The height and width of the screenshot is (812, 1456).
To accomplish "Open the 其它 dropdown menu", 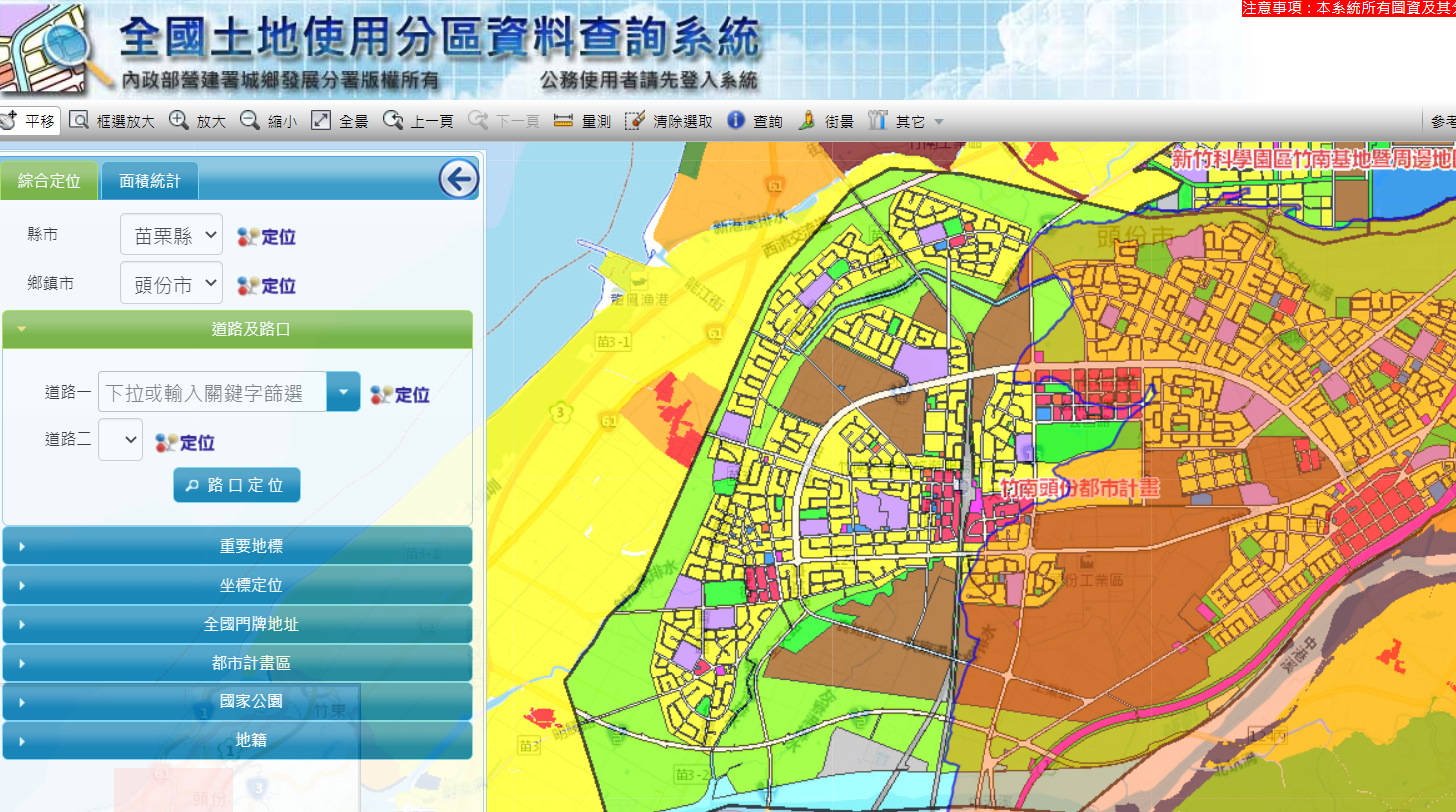I will click(906, 121).
